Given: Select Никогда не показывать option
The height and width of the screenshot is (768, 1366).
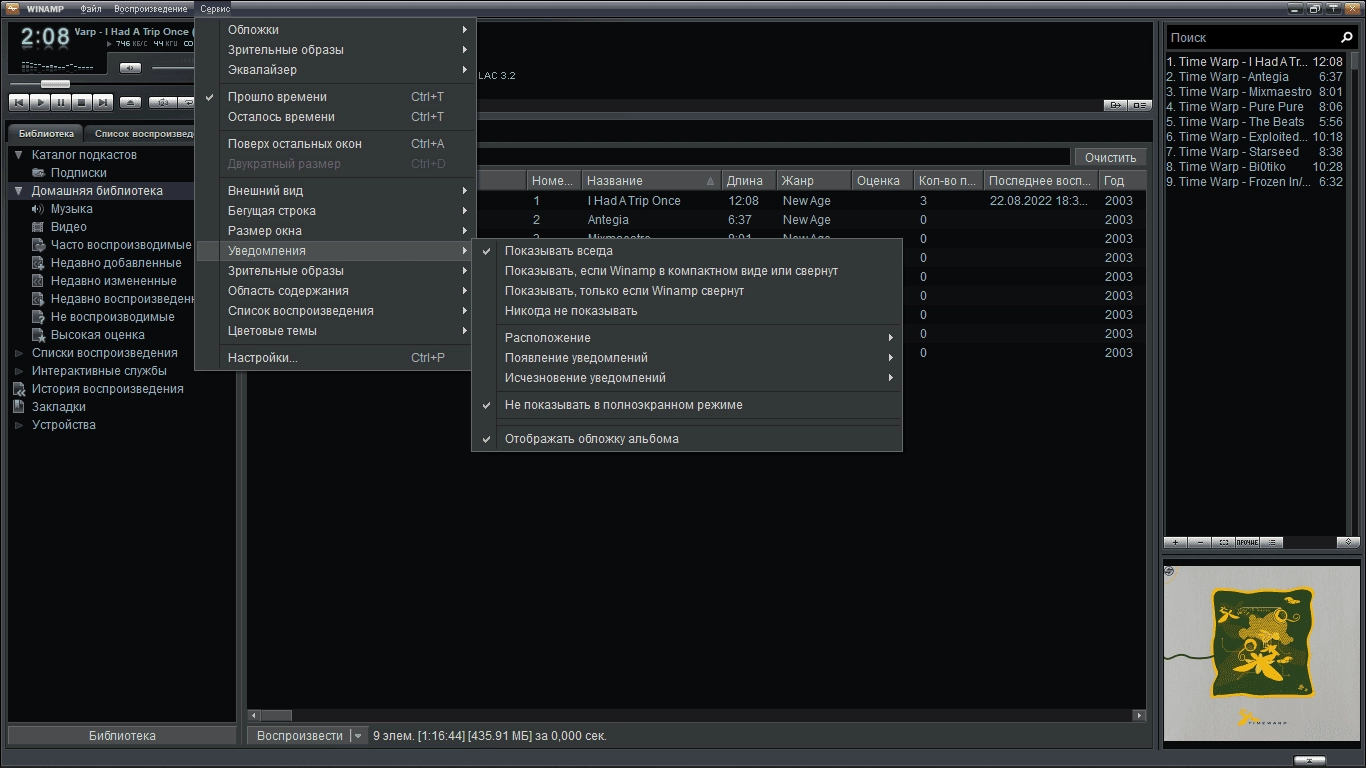Looking at the screenshot, I should pyautogui.click(x=687, y=311).
